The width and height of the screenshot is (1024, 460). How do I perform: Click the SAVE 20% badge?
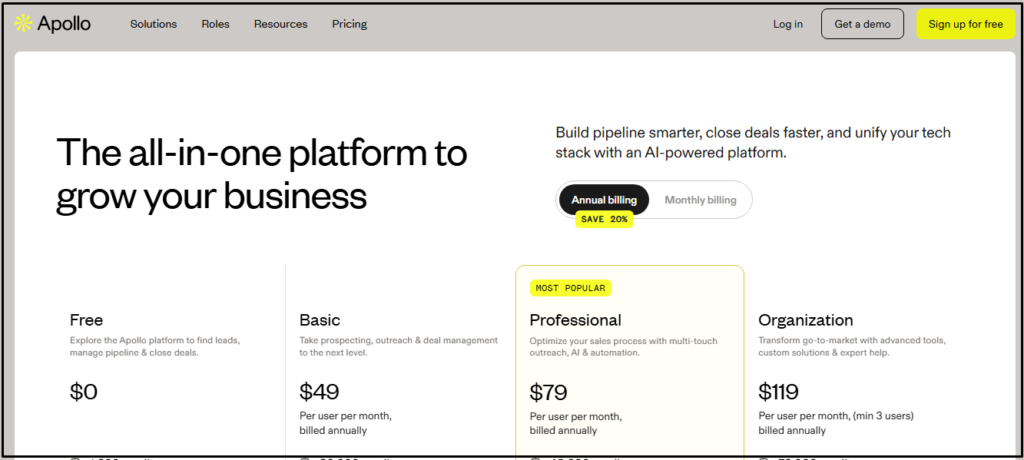[x=604, y=219]
